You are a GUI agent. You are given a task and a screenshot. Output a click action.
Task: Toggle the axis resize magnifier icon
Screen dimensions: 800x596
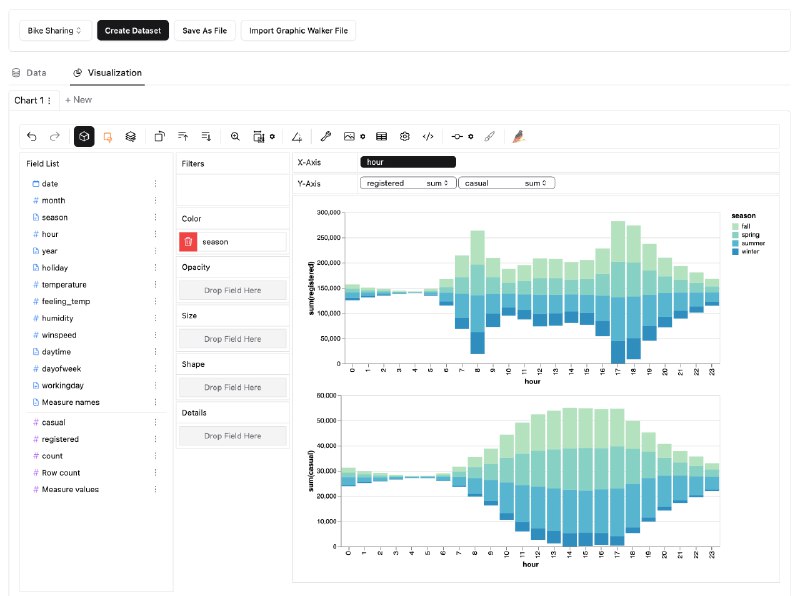235,136
